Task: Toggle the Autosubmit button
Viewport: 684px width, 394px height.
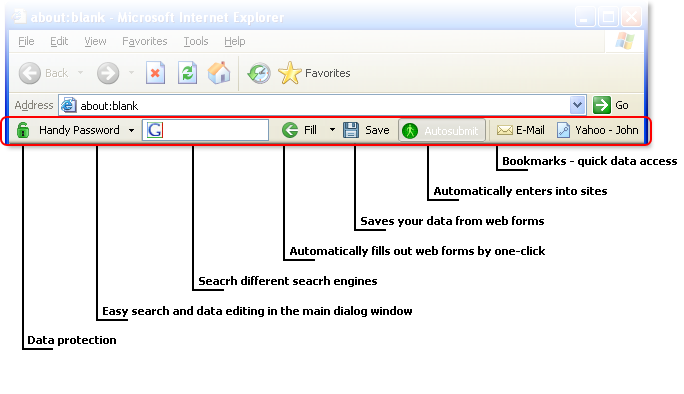Action: click(442, 130)
